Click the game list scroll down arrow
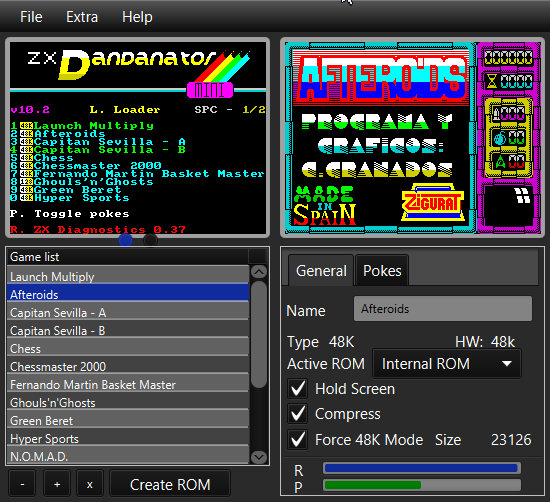Viewport: 550px width, 502px height. pos(259,457)
